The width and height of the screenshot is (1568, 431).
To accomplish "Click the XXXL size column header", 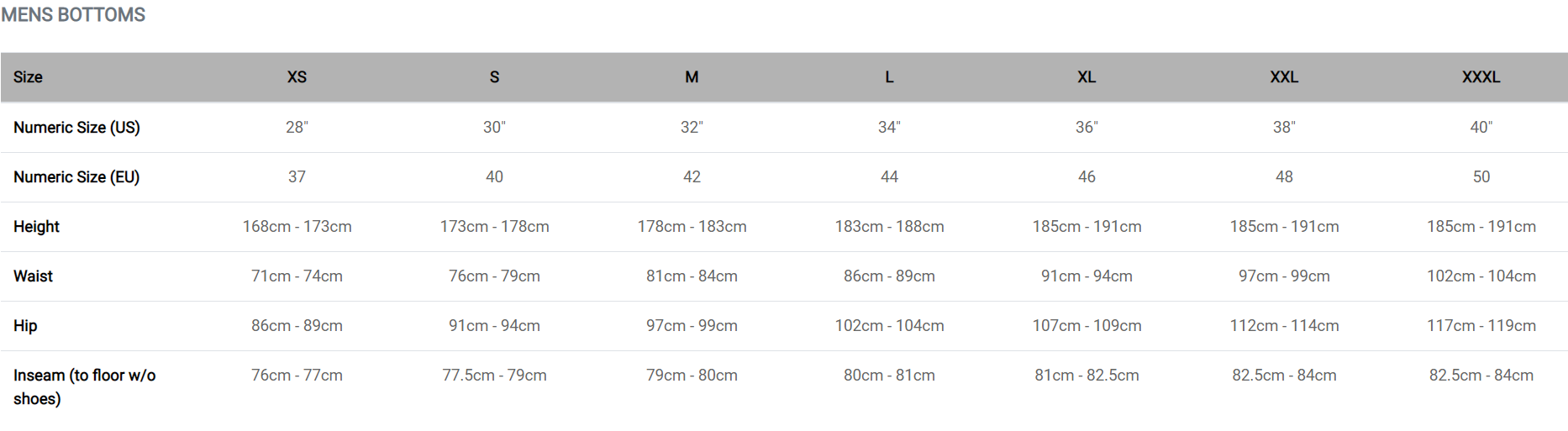I will (x=1481, y=77).
